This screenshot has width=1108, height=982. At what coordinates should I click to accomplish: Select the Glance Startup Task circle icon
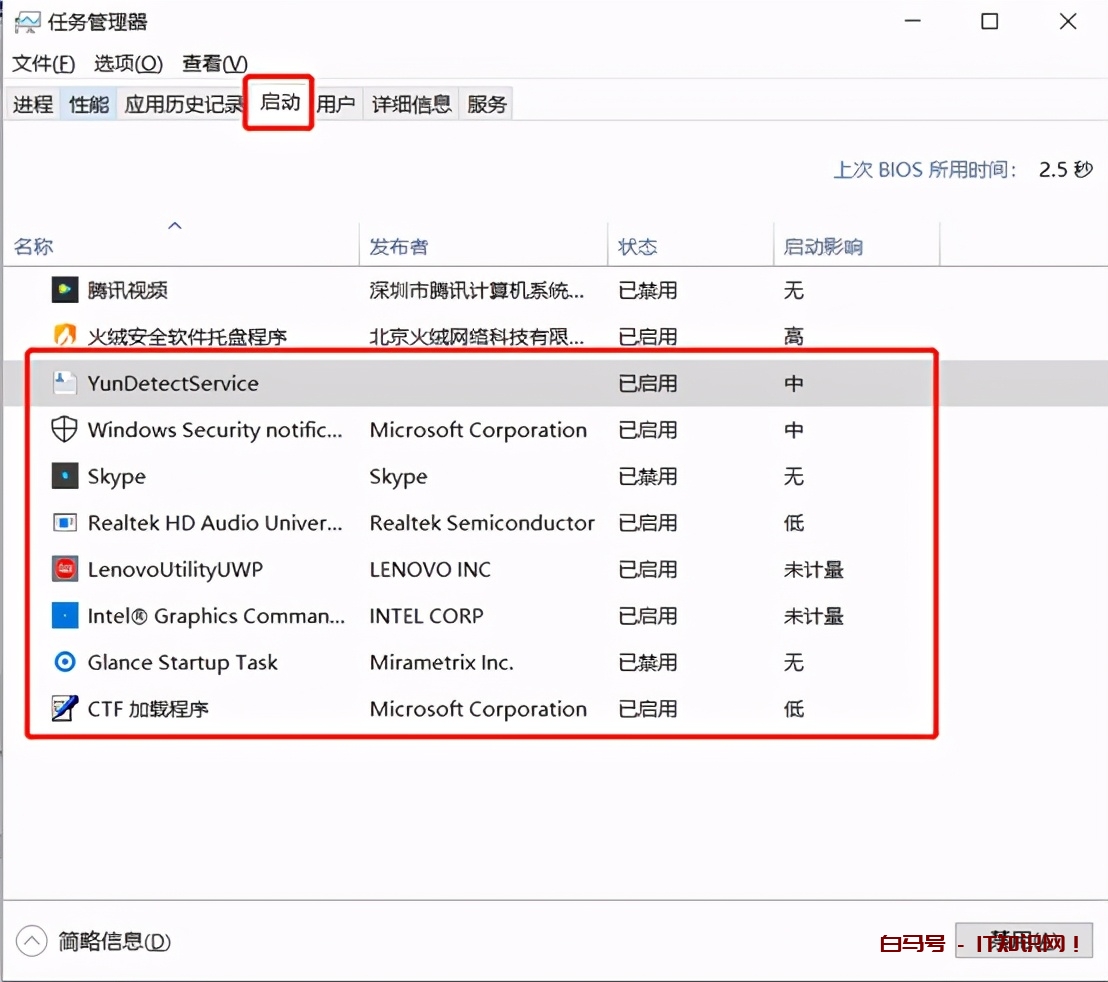62,662
